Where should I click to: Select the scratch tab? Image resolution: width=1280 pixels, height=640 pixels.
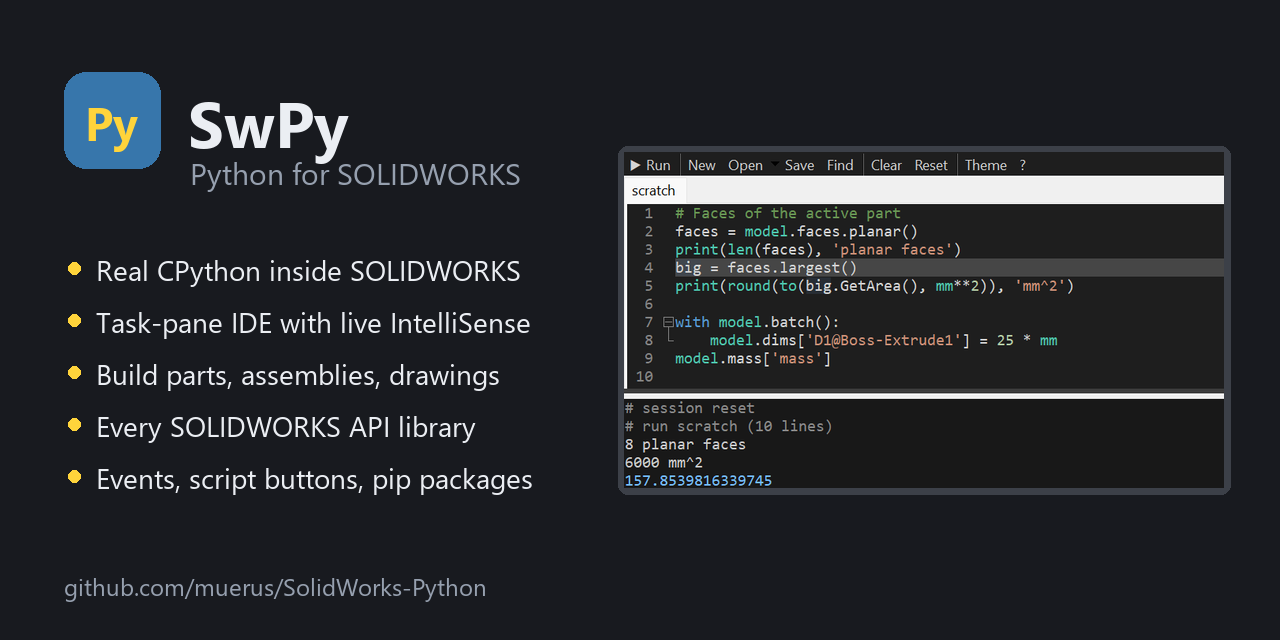(x=654, y=190)
